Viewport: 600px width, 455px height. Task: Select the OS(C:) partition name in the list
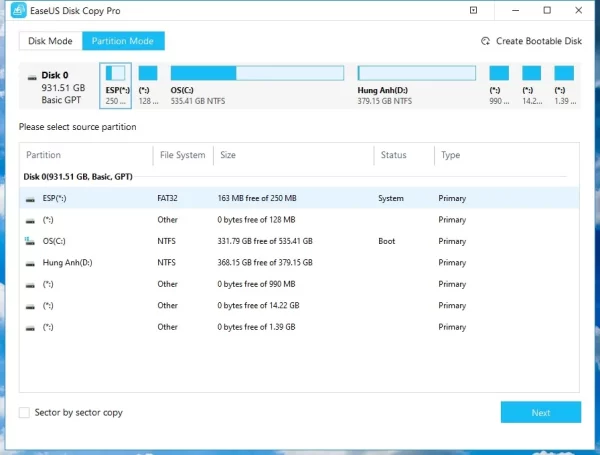[x=54, y=241]
